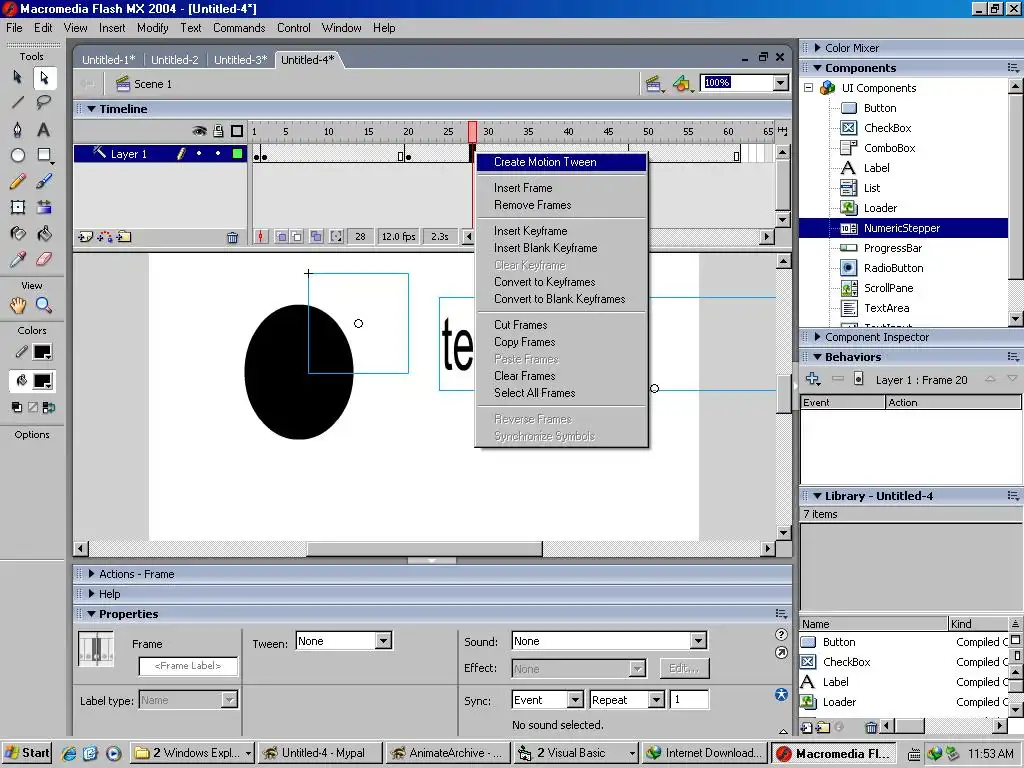Image resolution: width=1024 pixels, height=768 pixels.
Task: Select the ProgressBar component
Action: [893, 248]
